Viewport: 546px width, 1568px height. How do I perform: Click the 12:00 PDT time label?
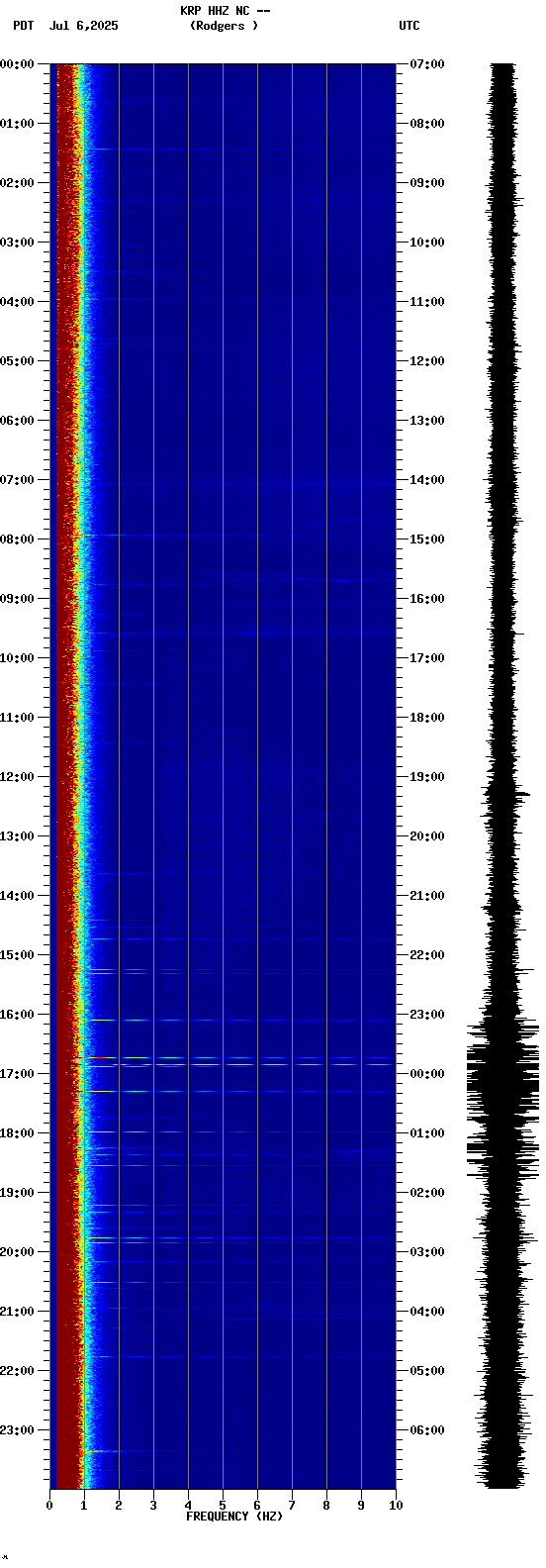click(x=17, y=777)
